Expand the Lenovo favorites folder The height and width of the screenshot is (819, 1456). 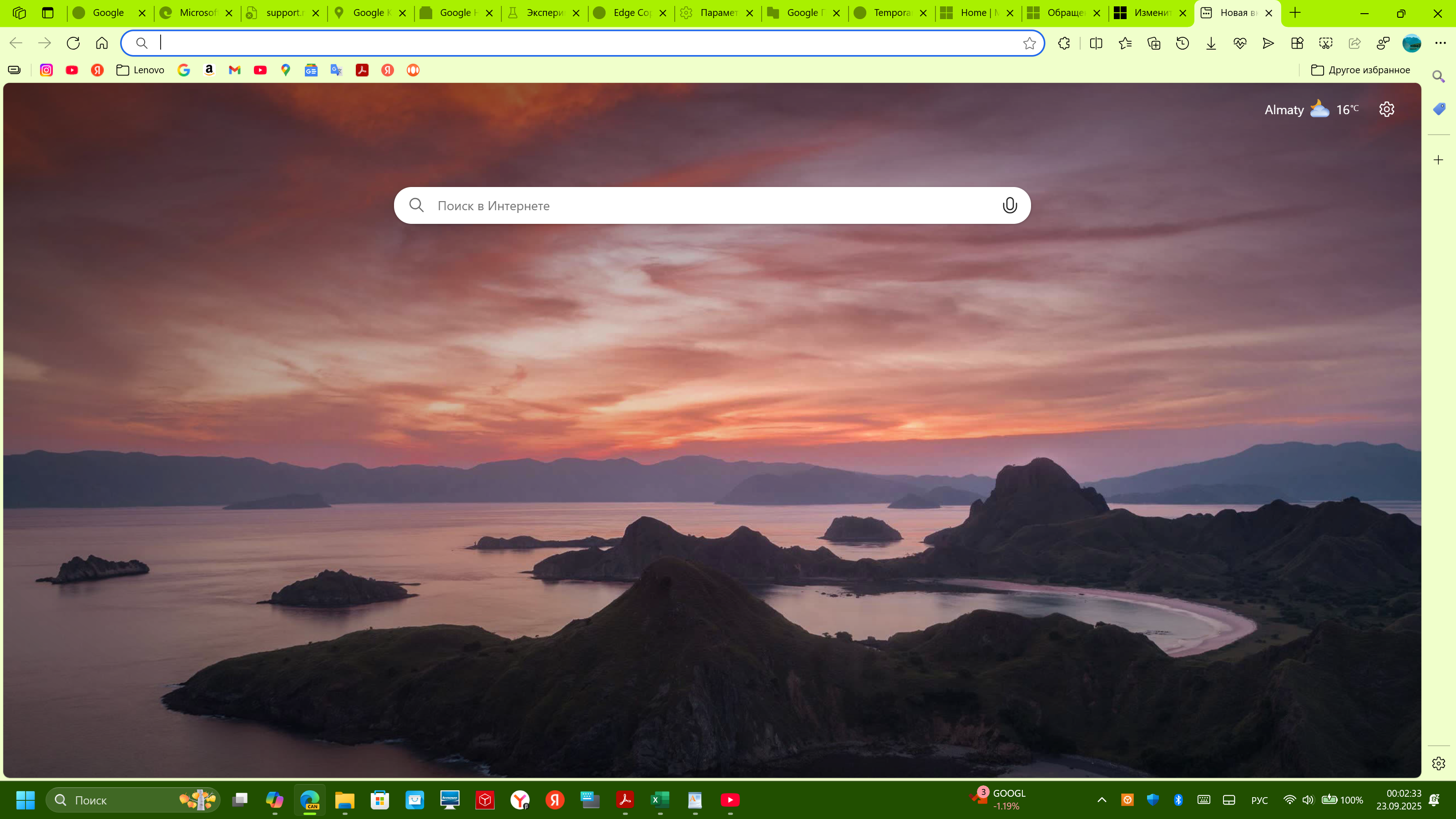point(140,70)
